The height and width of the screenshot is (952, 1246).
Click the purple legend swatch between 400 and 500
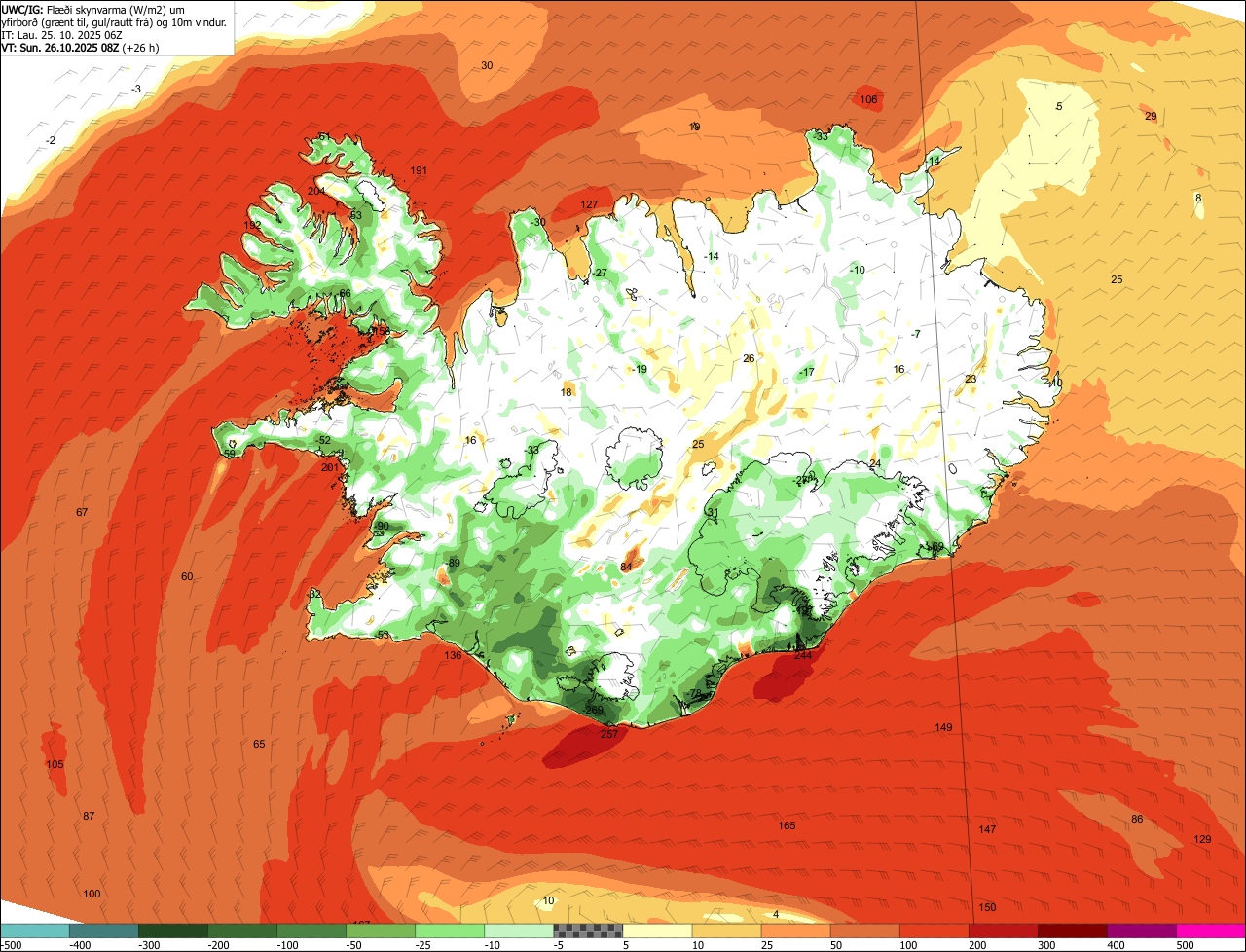tap(1142, 932)
